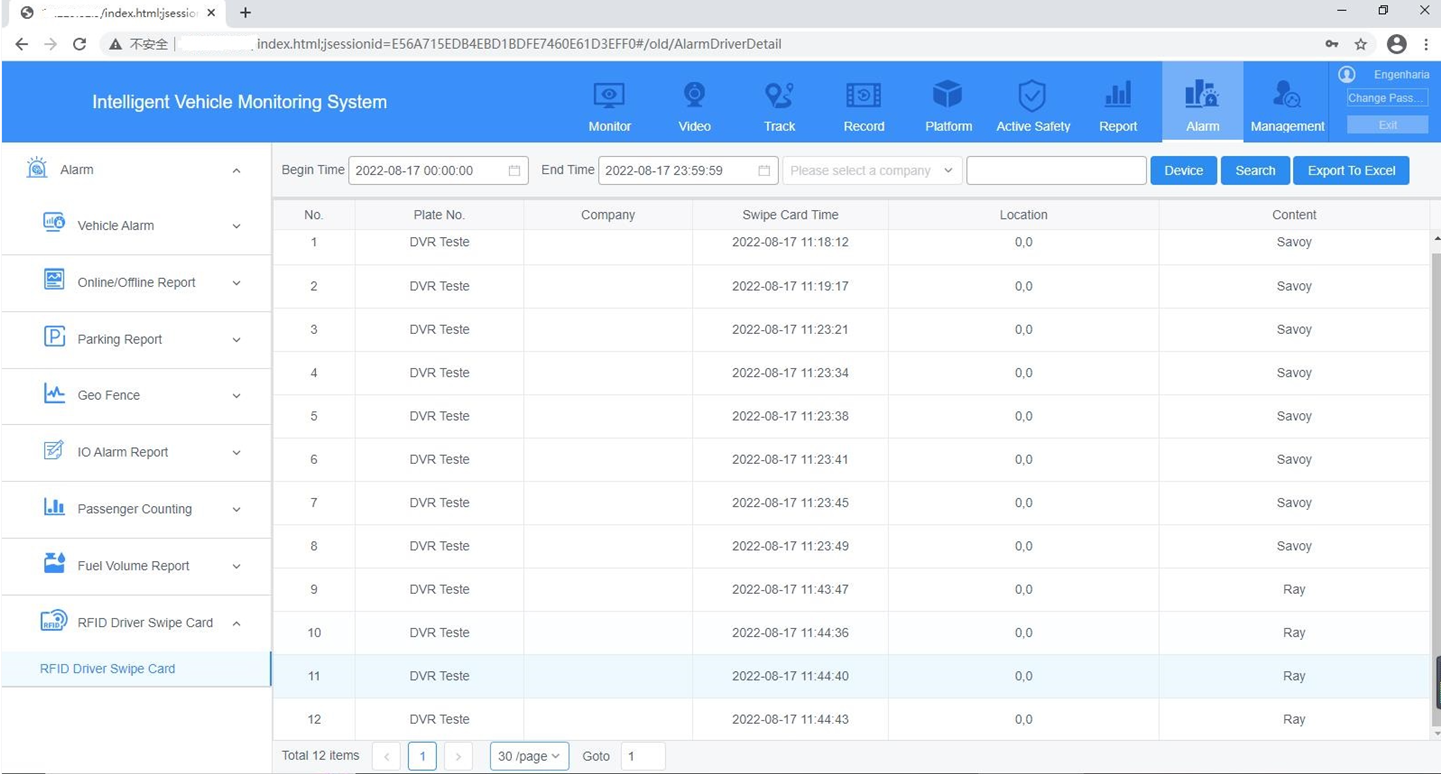The width and height of the screenshot is (1441, 774).
Task: Click the Device button
Action: pyautogui.click(x=1183, y=170)
